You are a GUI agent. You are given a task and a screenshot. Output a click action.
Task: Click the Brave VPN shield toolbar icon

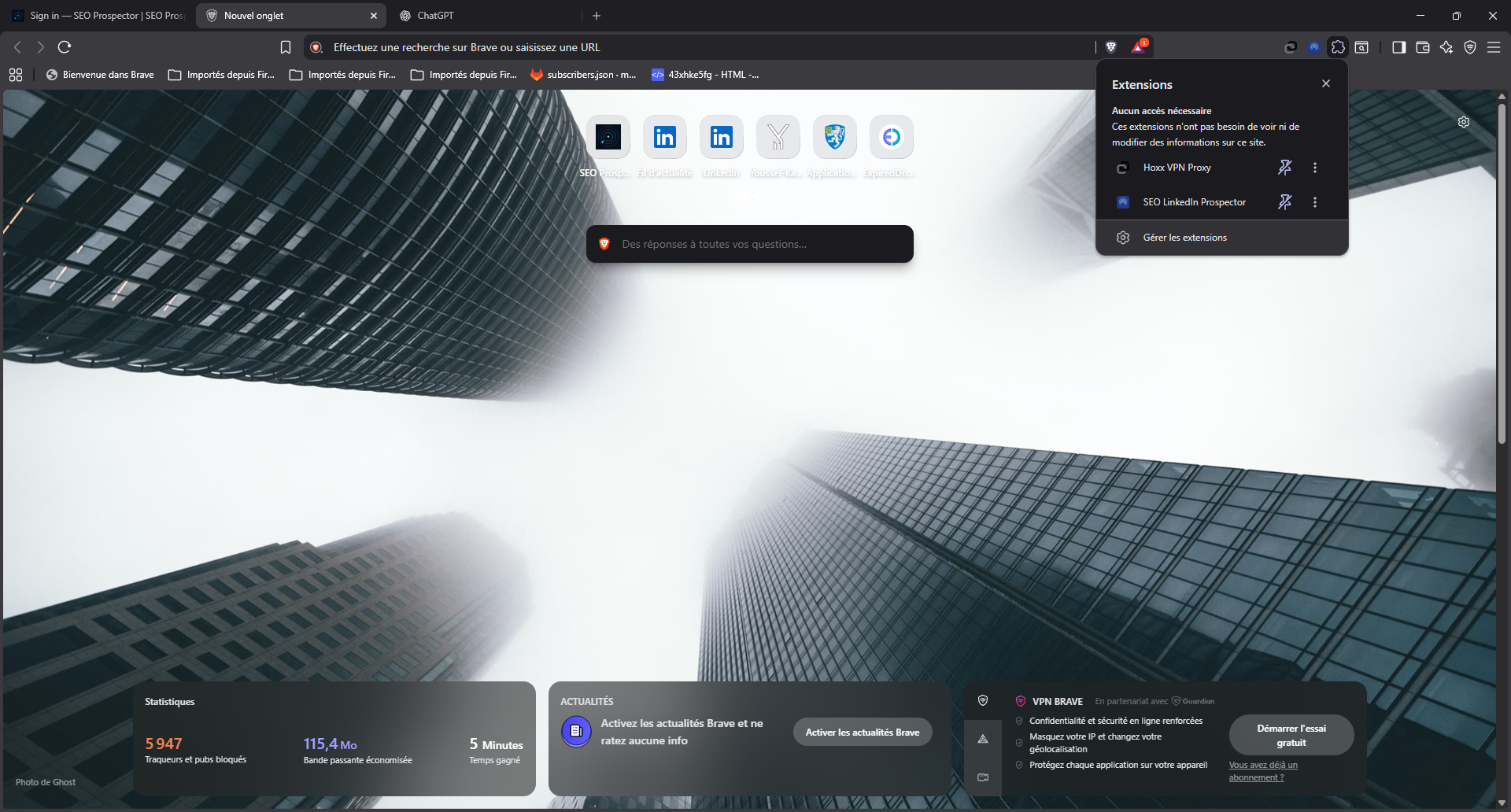1469,47
